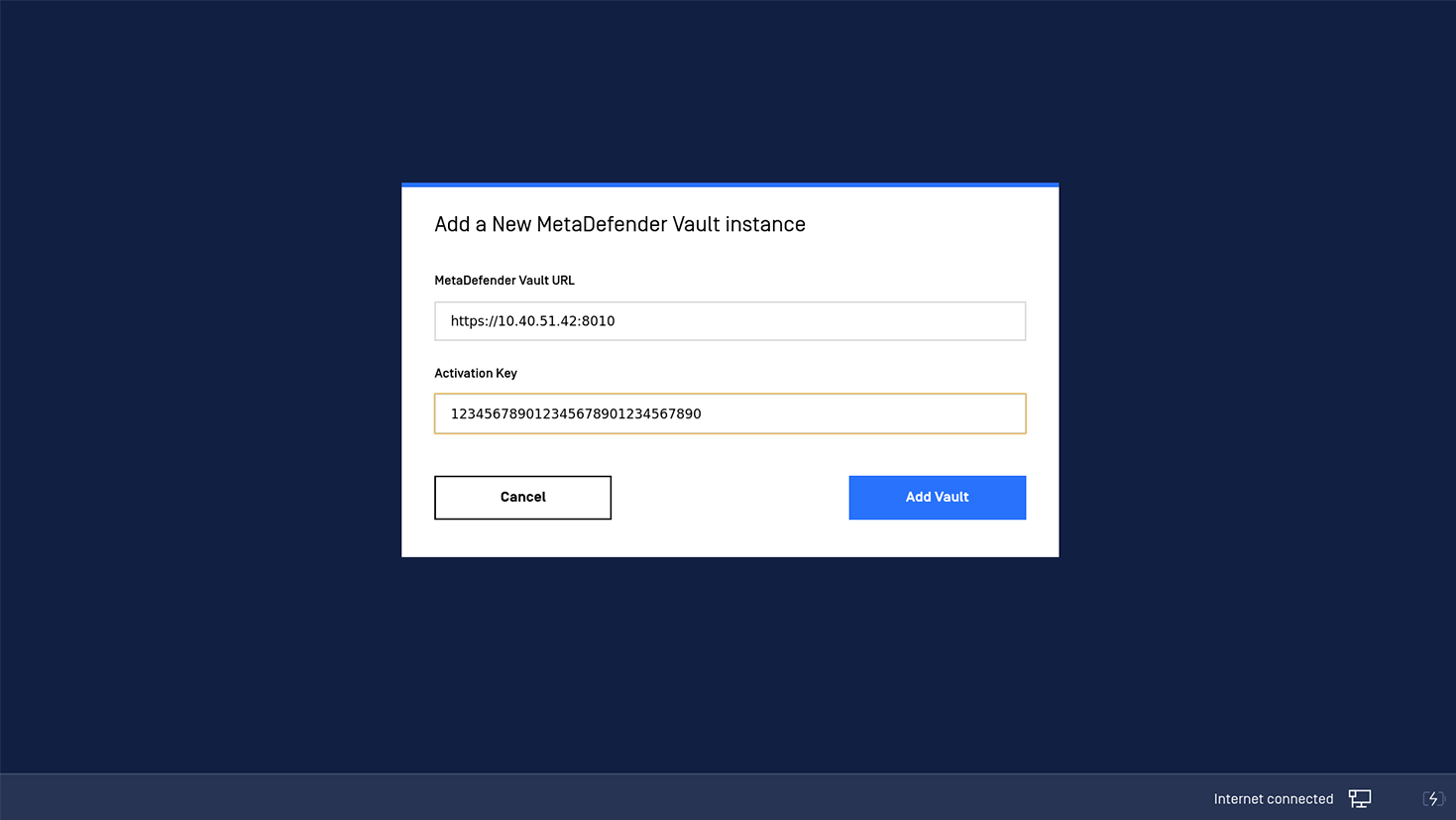The image size is (1456, 820).
Task: Focus the MetaDefender Vault URL field
Action: click(x=729, y=321)
